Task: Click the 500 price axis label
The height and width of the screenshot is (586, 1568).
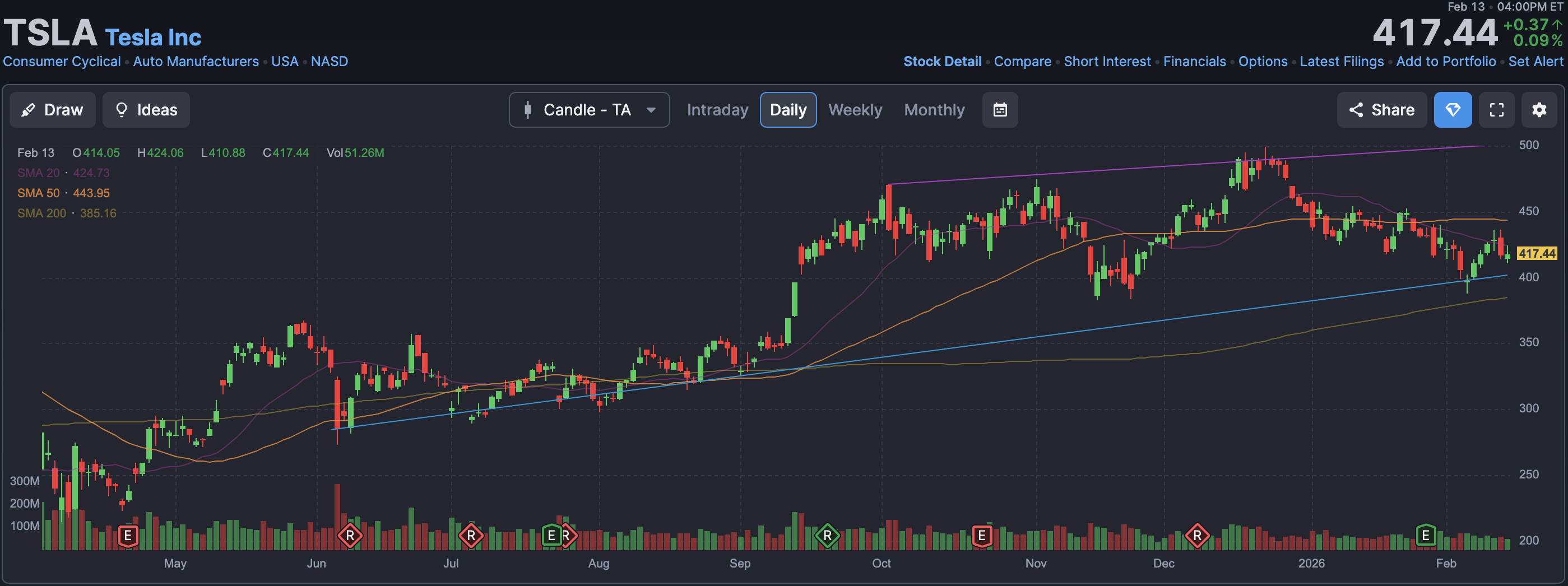Action: [1529, 146]
